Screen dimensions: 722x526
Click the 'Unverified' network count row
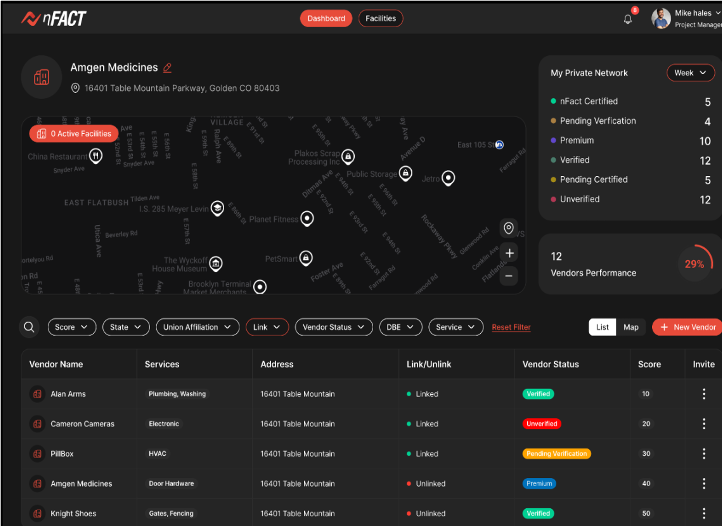pos(630,199)
